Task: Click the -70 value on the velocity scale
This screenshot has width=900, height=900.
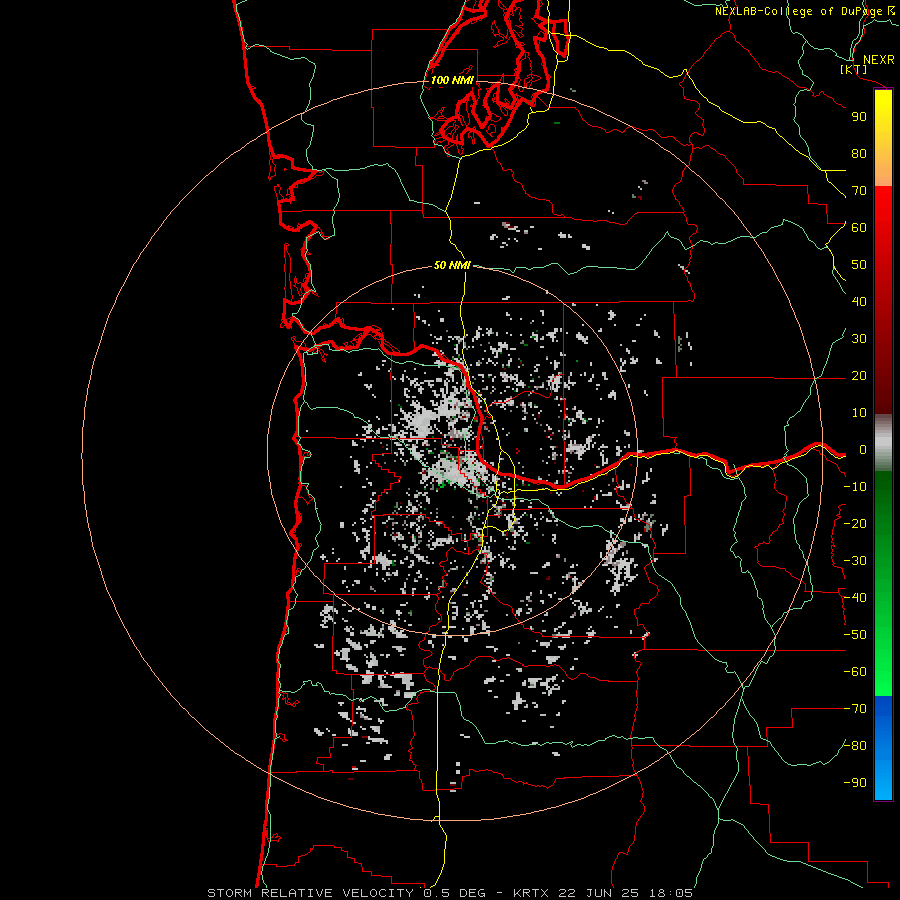Action: point(855,709)
